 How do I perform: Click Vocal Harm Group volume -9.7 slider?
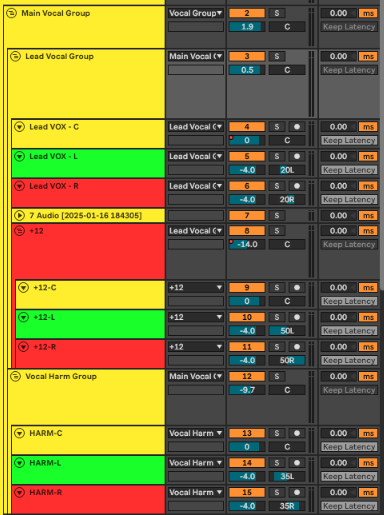[x=247, y=390]
